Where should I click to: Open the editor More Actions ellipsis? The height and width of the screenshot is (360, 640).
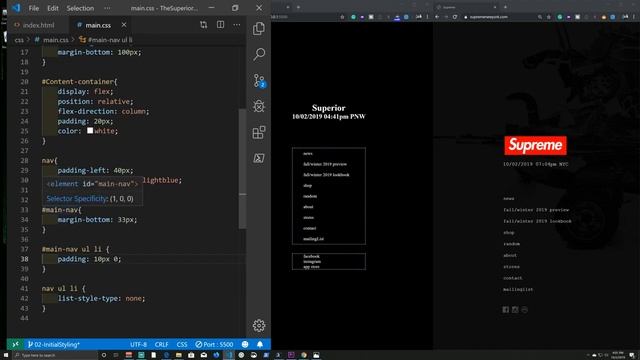237,25
